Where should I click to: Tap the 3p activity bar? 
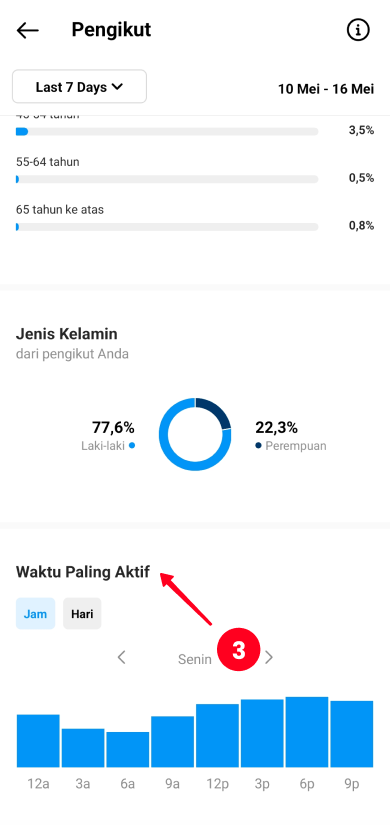(x=262, y=733)
